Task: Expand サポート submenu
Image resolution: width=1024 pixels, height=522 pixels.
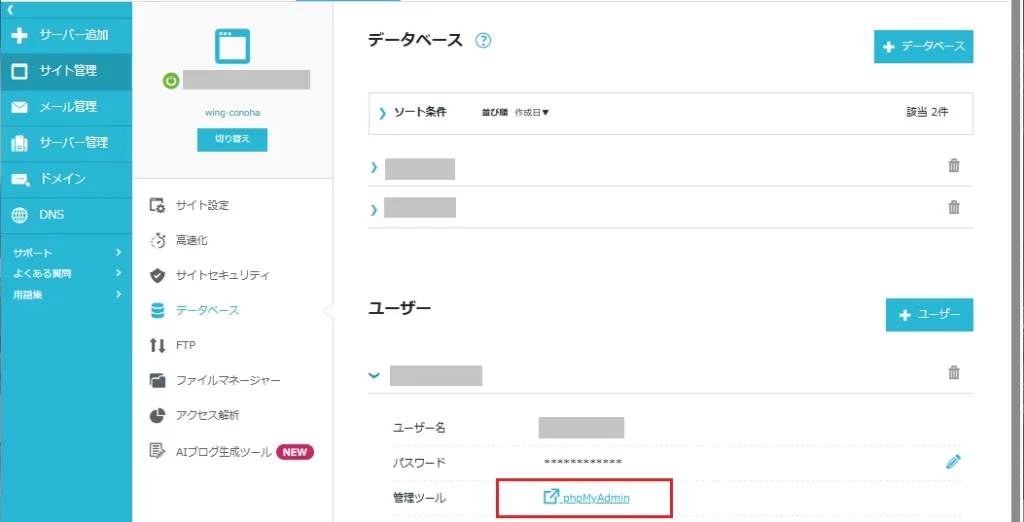Action: [x=65, y=252]
